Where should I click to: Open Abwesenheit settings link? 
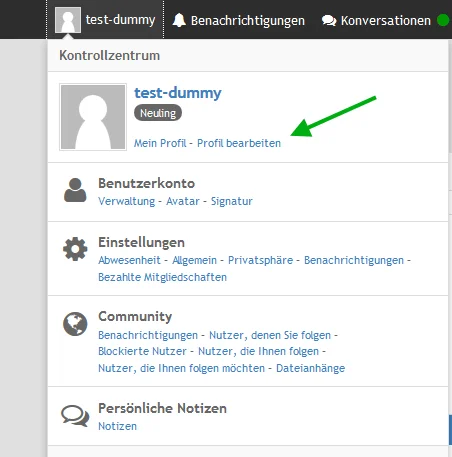129,260
